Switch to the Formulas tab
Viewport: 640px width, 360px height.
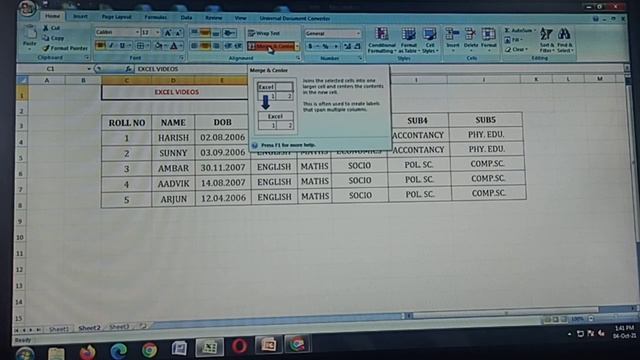pos(156,17)
